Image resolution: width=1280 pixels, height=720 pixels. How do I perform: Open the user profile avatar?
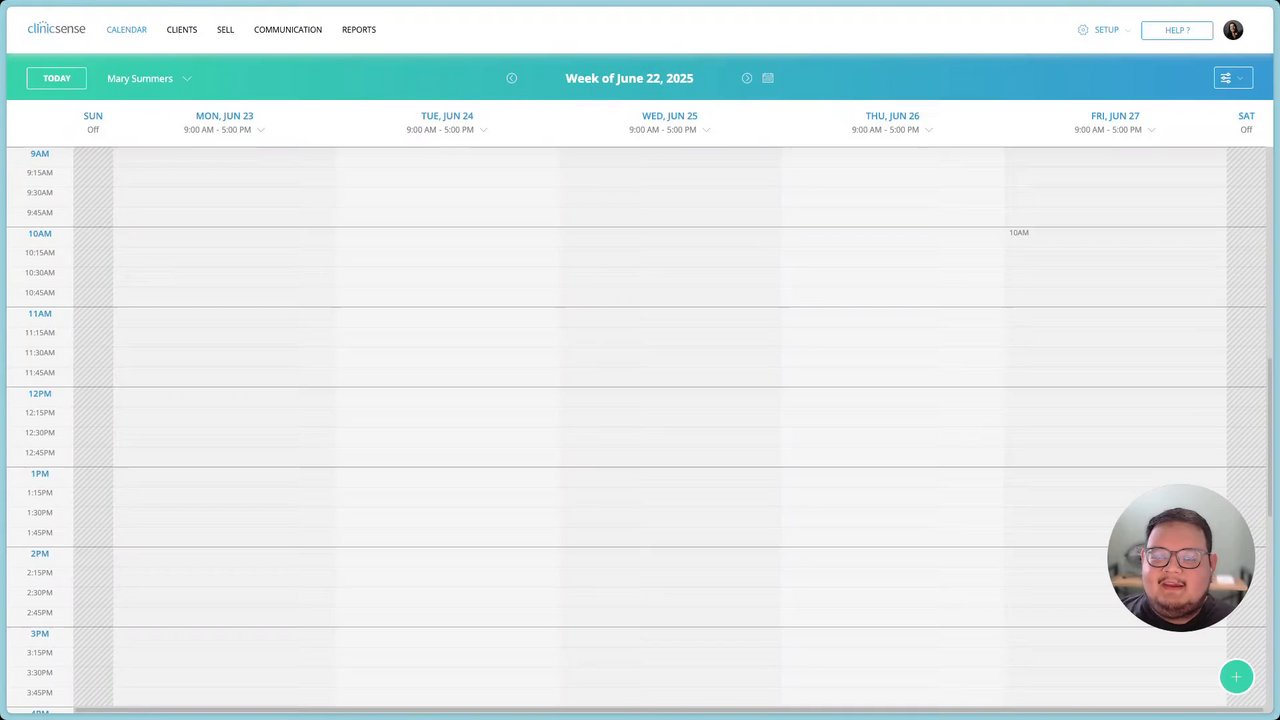coord(1233,30)
